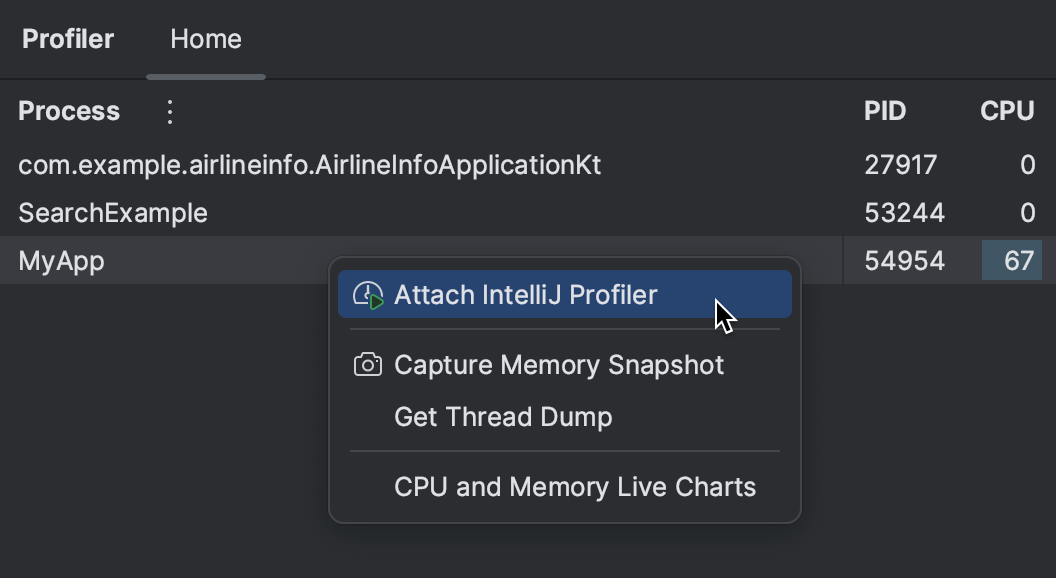Click the camera icon for Capture Memory Snapshot
This screenshot has height=578, width=1056.
click(368, 364)
